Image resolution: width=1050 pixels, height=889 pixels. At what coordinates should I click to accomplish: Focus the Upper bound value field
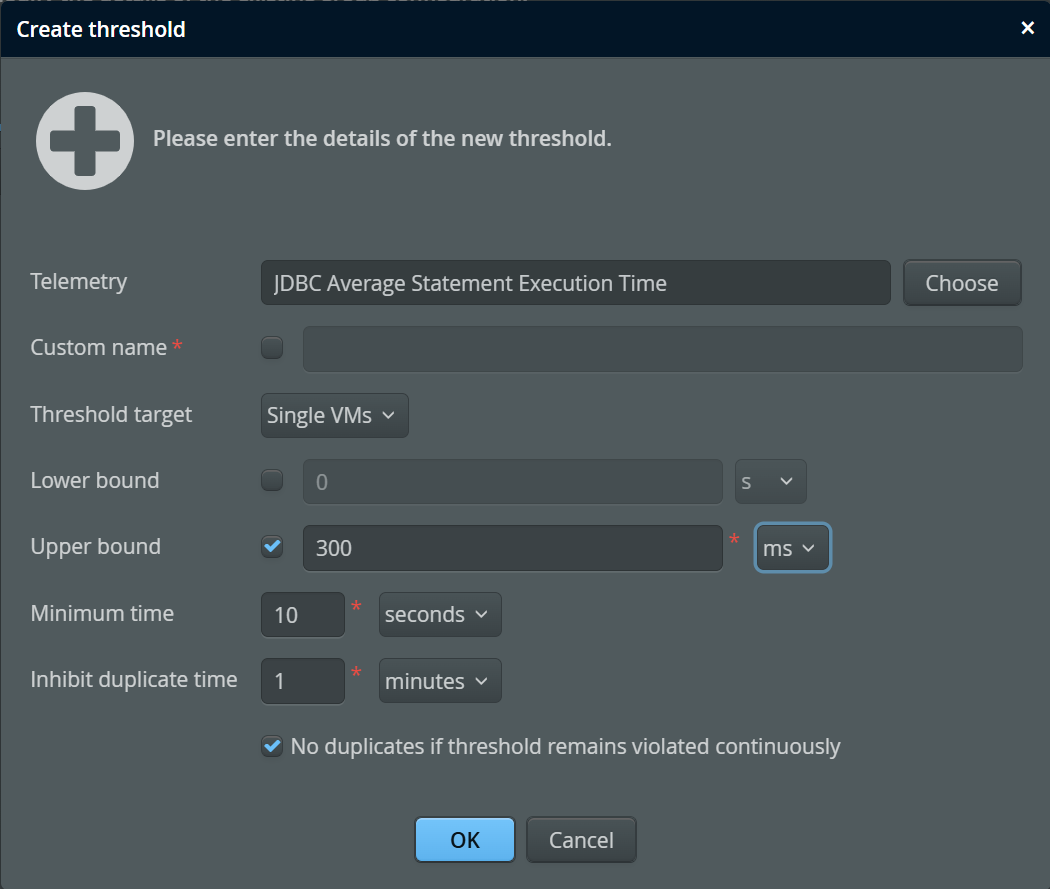click(x=512, y=548)
